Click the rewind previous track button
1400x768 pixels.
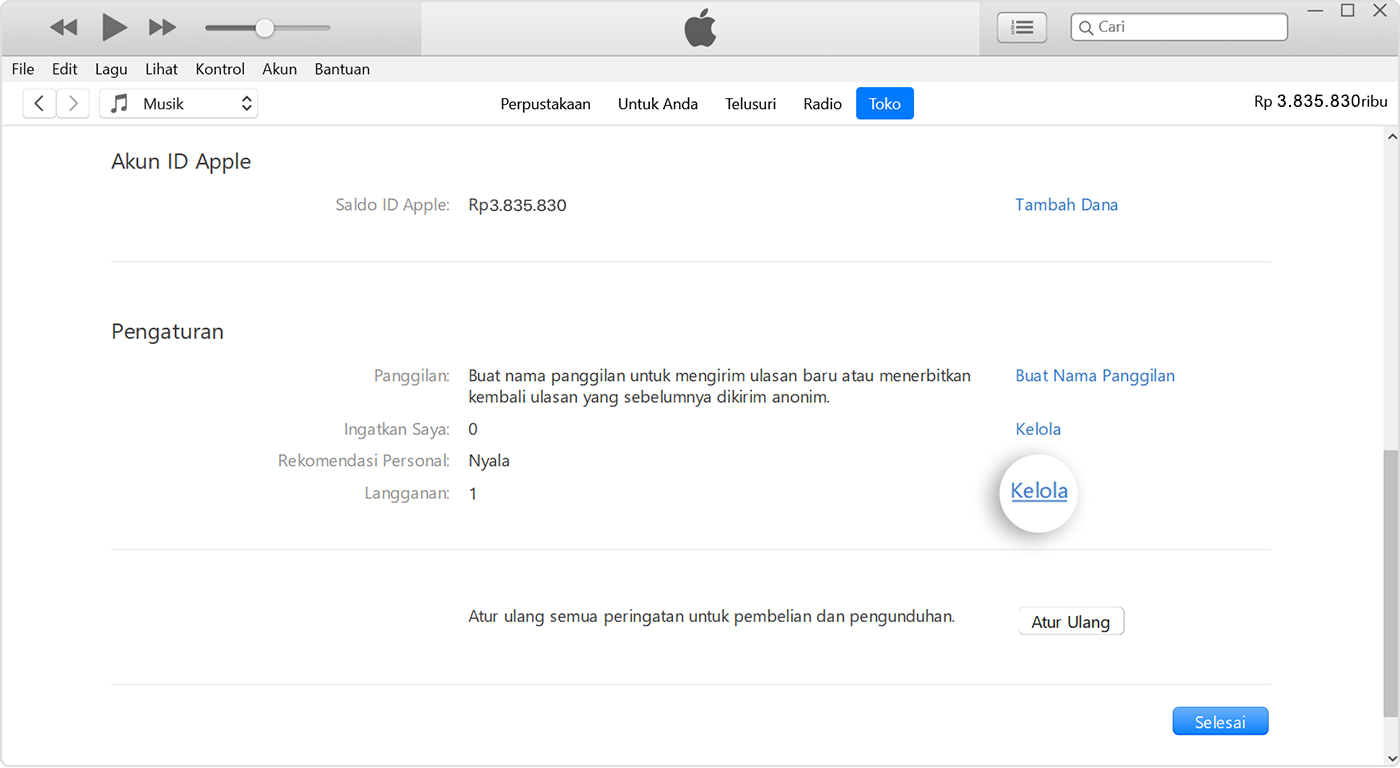63,28
